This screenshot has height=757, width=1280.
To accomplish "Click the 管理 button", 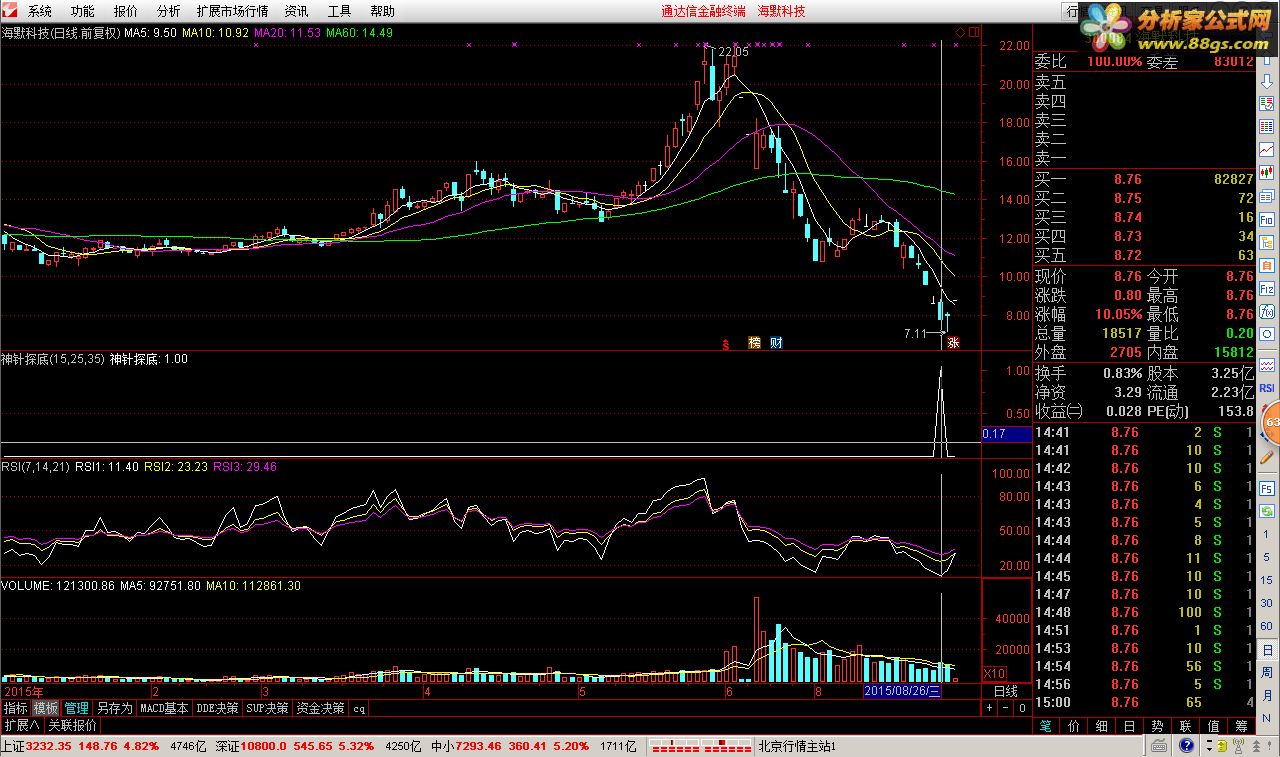I will click(x=77, y=708).
